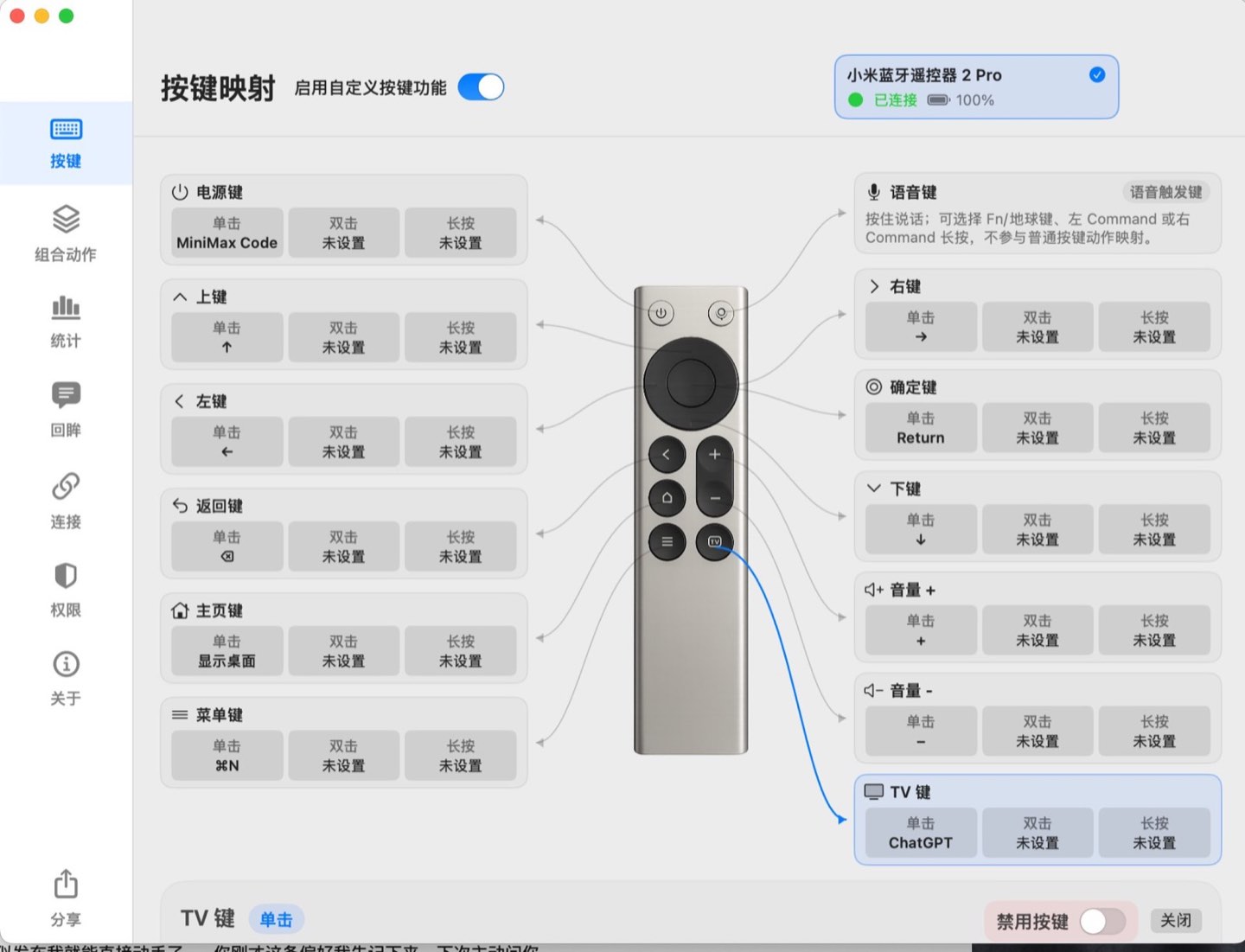Screen dimensions: 1245x952
Task: Click the 关闭 button
Action: (x=1176, y=921)
